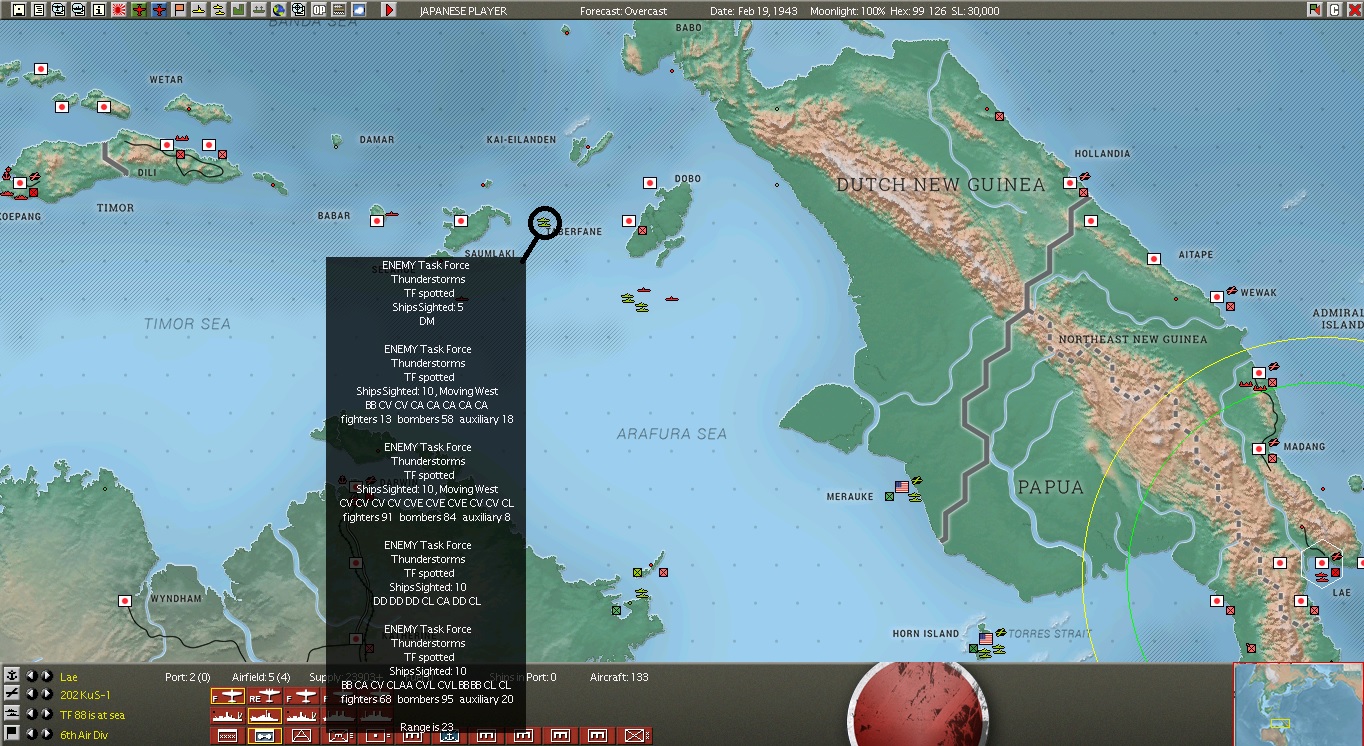Click the film strip toolbar icon

coord(339,10)
